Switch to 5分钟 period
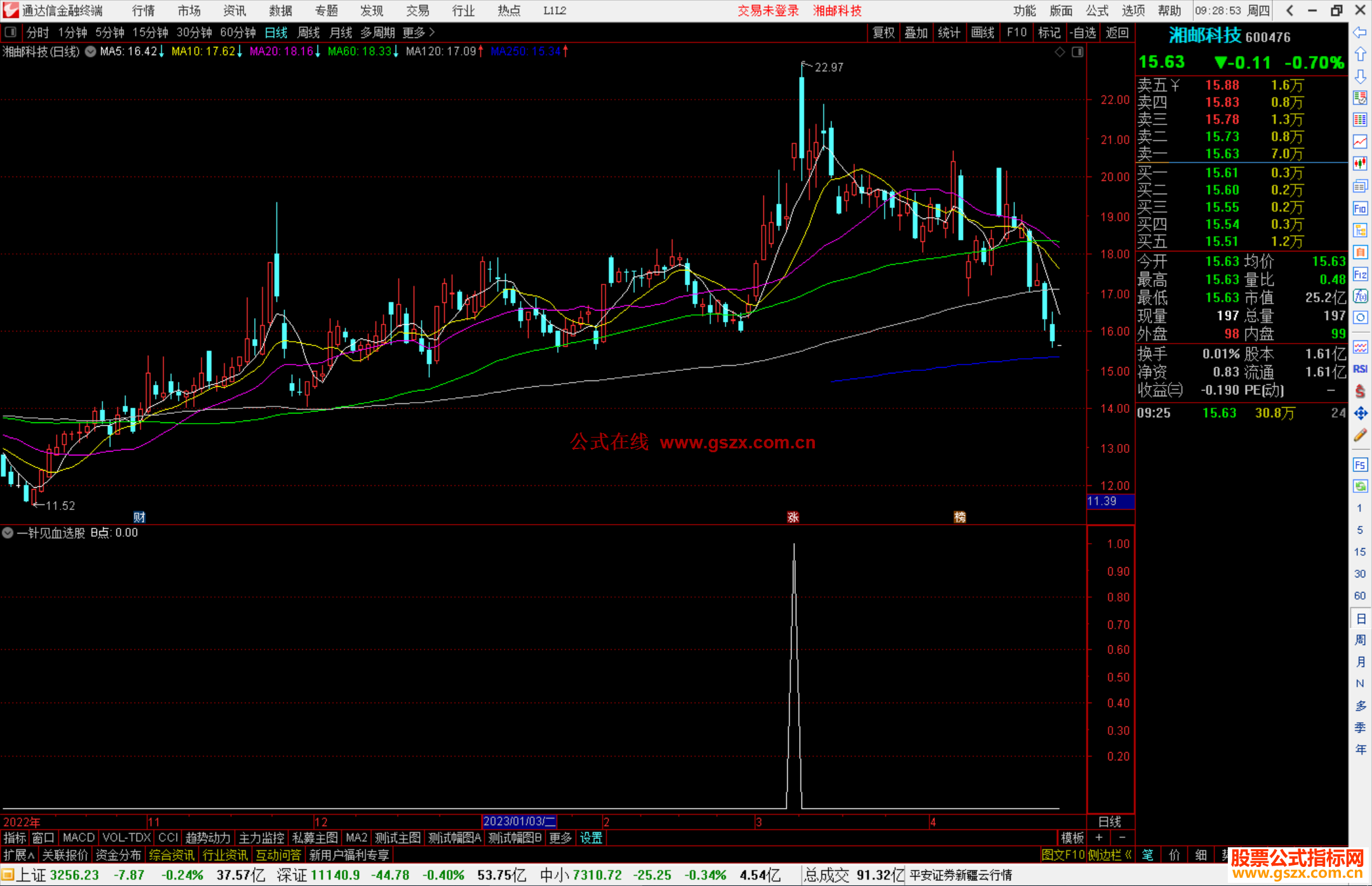This screenshot has height=886, width=1372. point(110,32)
